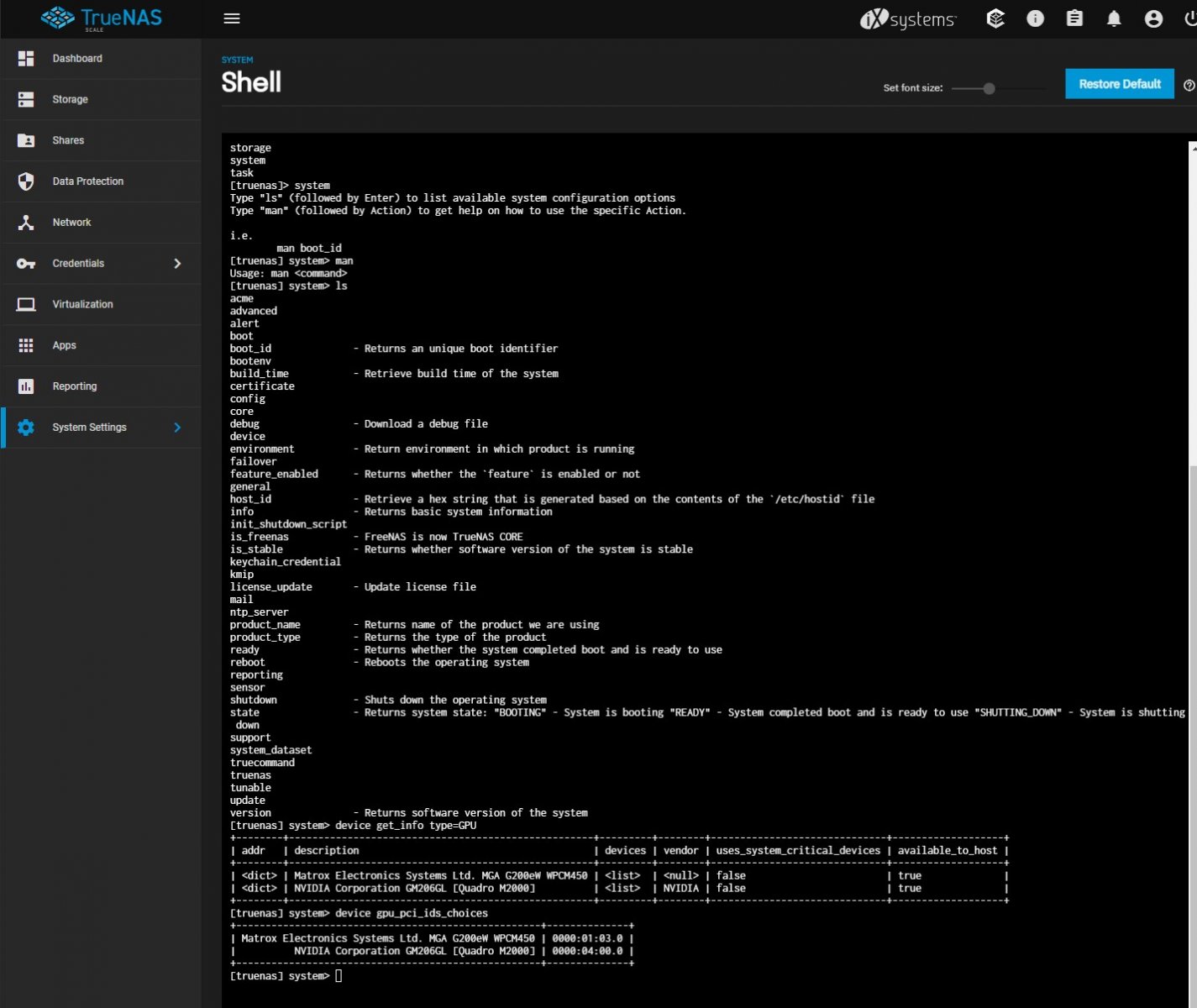Open the iXsystems logo link

pos(907,18)
